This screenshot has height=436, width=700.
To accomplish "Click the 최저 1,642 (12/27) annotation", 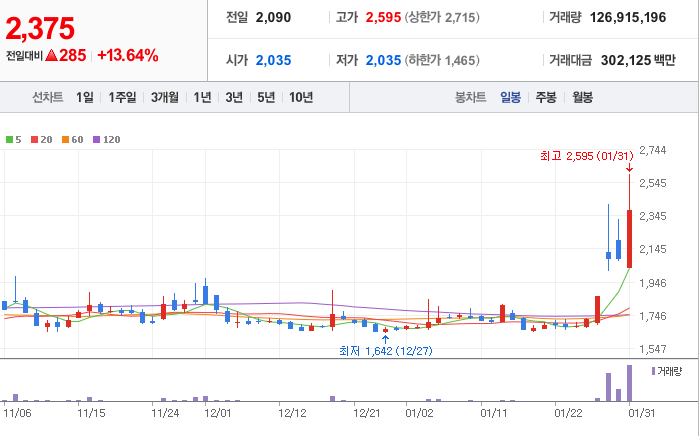I will pos(386,351).
